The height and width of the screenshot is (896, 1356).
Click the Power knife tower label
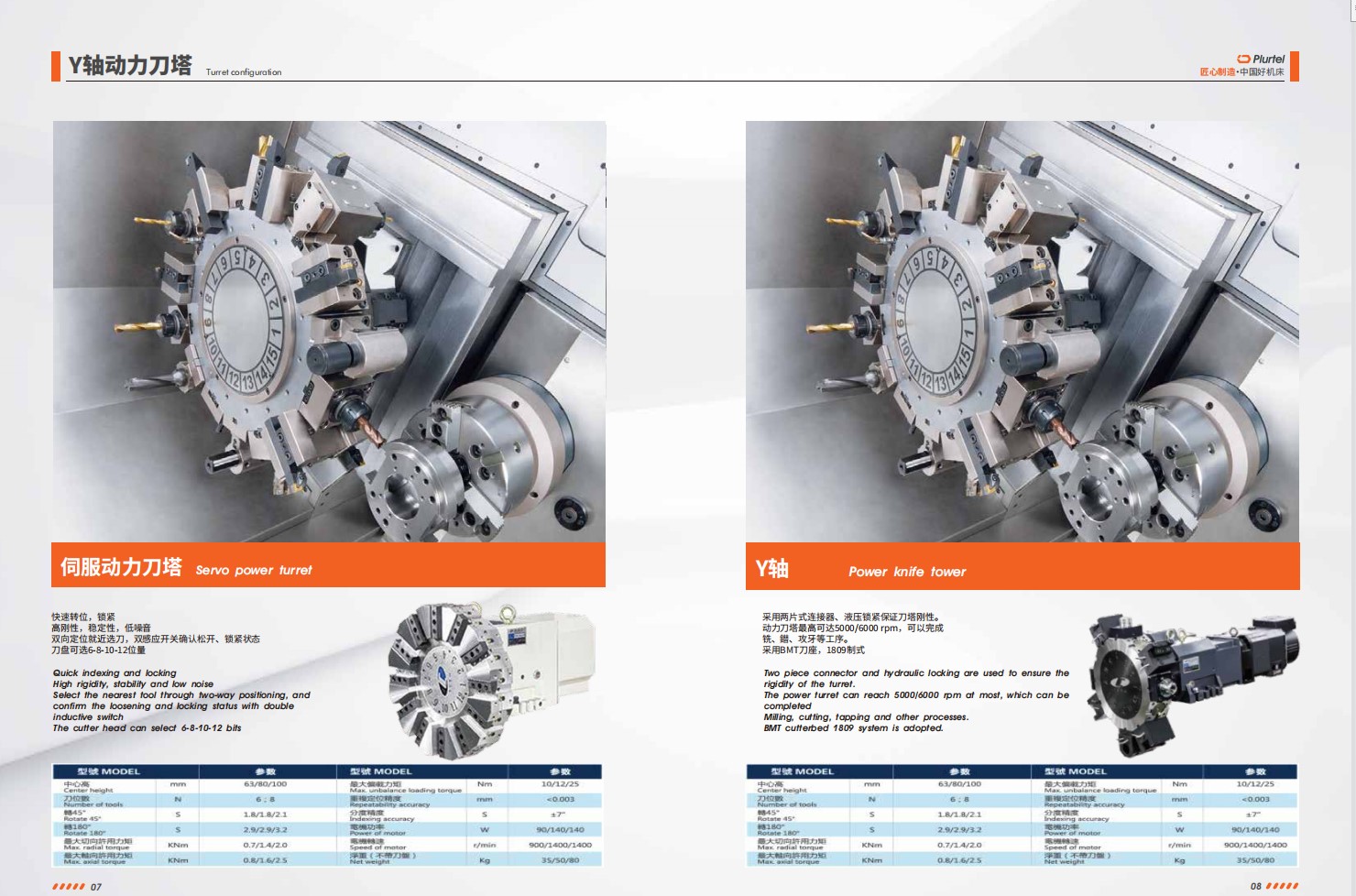(907, 572)
